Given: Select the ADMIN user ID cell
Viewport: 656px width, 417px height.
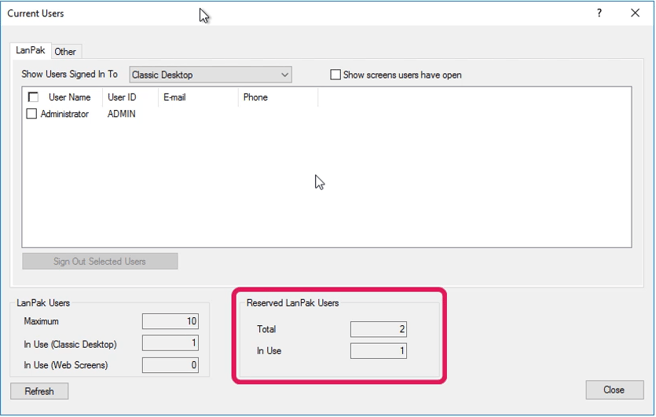Looking at the screenshot, I should click(121, 114).
